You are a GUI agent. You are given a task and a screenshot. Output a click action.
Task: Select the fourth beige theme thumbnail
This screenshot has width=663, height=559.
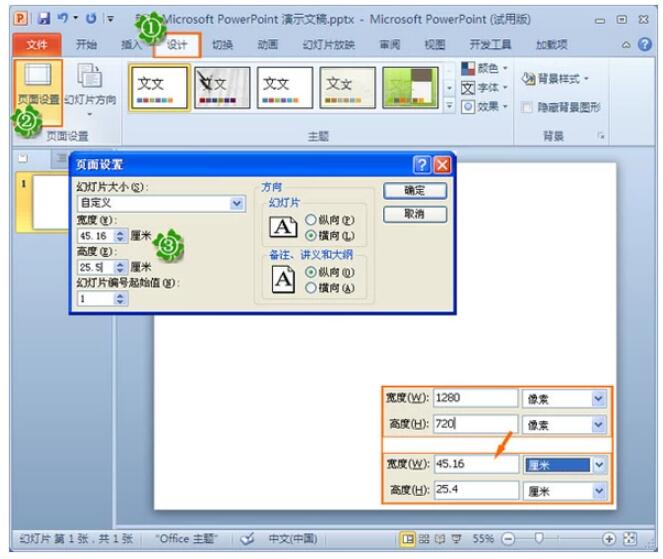347,88
